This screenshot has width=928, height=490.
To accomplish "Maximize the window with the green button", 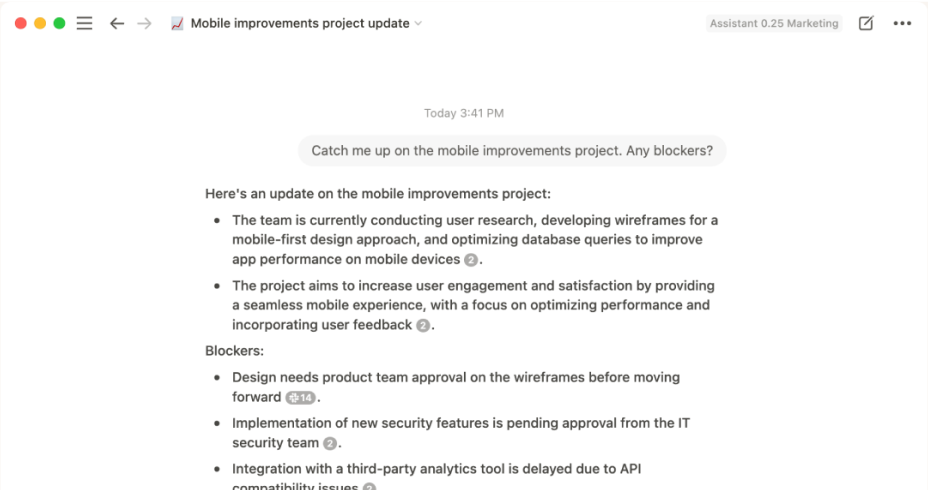I will pyautogui.click(x=59, y=23).
